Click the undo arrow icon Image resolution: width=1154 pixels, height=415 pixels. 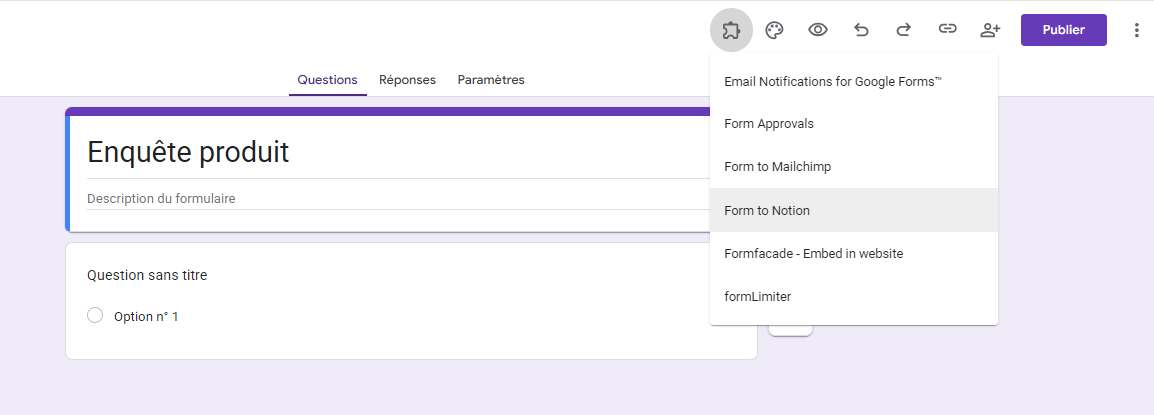tap(861, 30)
